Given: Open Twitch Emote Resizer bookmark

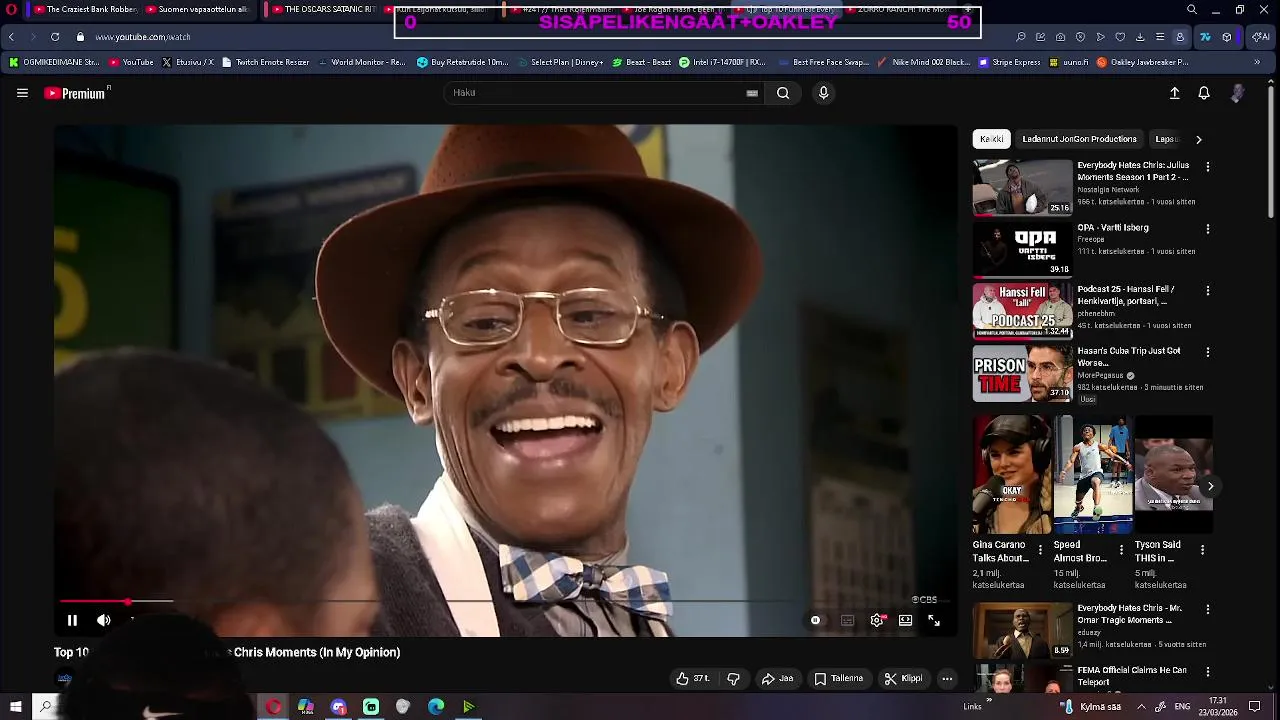Looking at the screenshot, I should coord(266,62).
